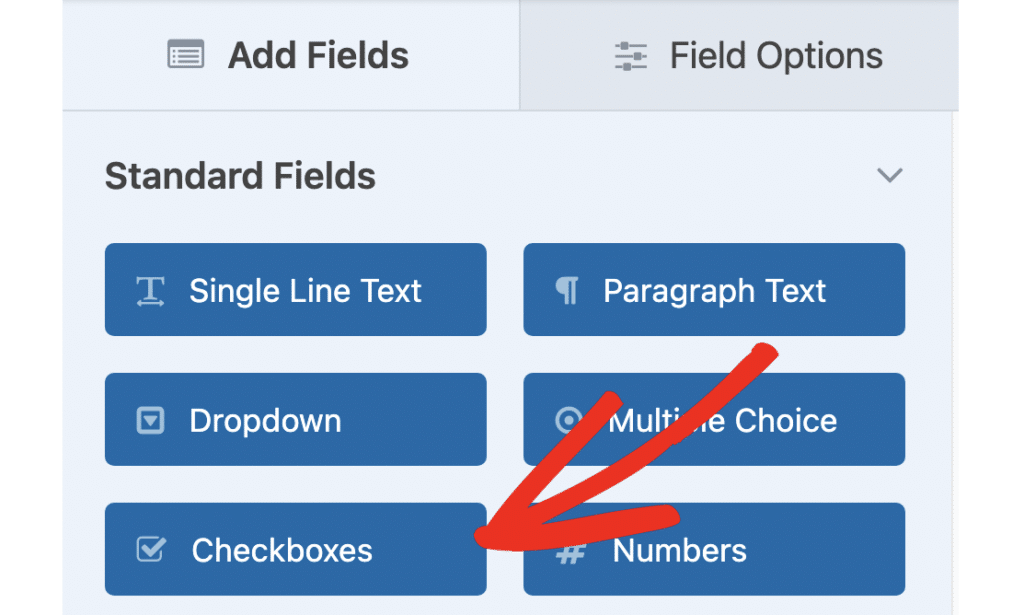Screen dimensions: 1024x615
Task: Click the Single Line Text field icon
Action: (x=150, y=289)
